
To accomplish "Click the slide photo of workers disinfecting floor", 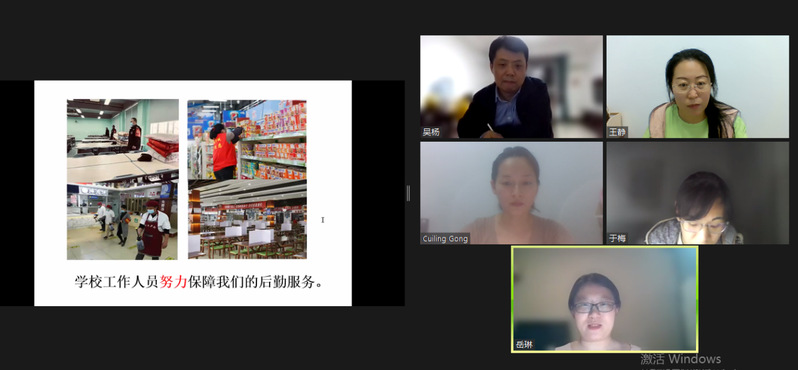I will [x=122, y=221].
